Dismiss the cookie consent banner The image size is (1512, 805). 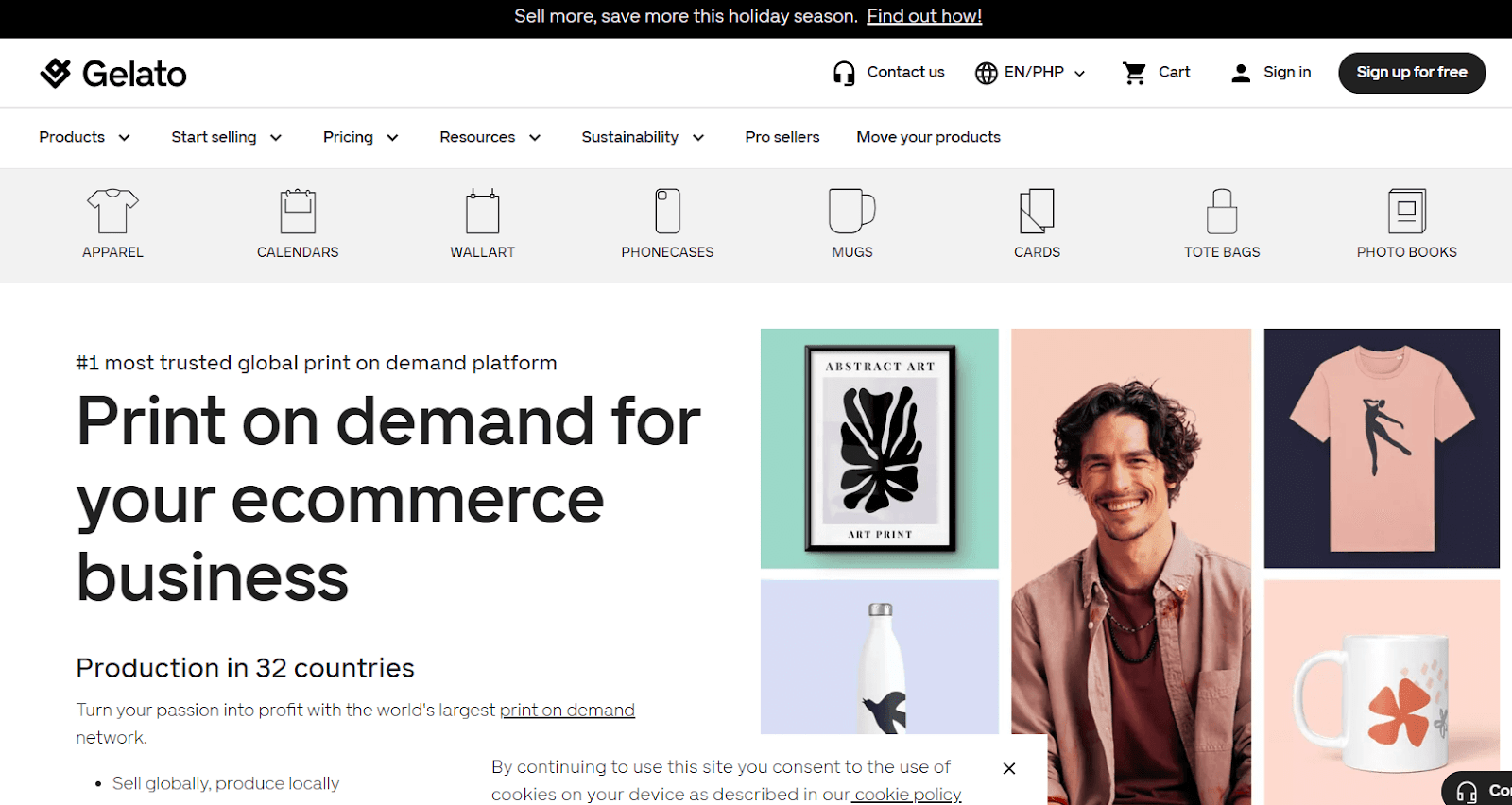1009,768
